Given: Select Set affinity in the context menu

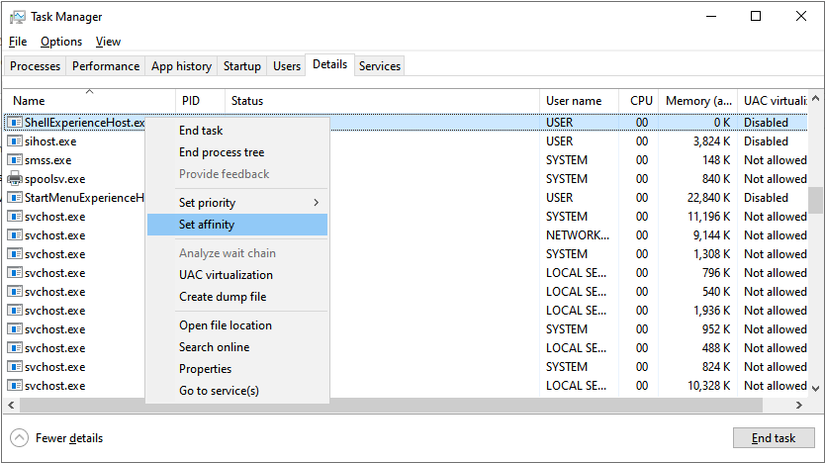Looking at the screenshot, I should click(x=237, y=225).
